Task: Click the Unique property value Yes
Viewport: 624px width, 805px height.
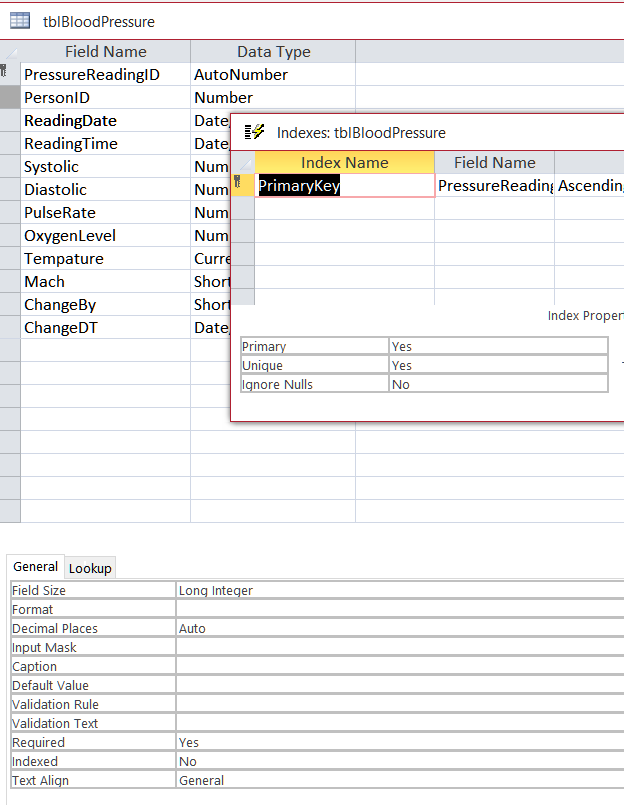Action: click(498, 365)
